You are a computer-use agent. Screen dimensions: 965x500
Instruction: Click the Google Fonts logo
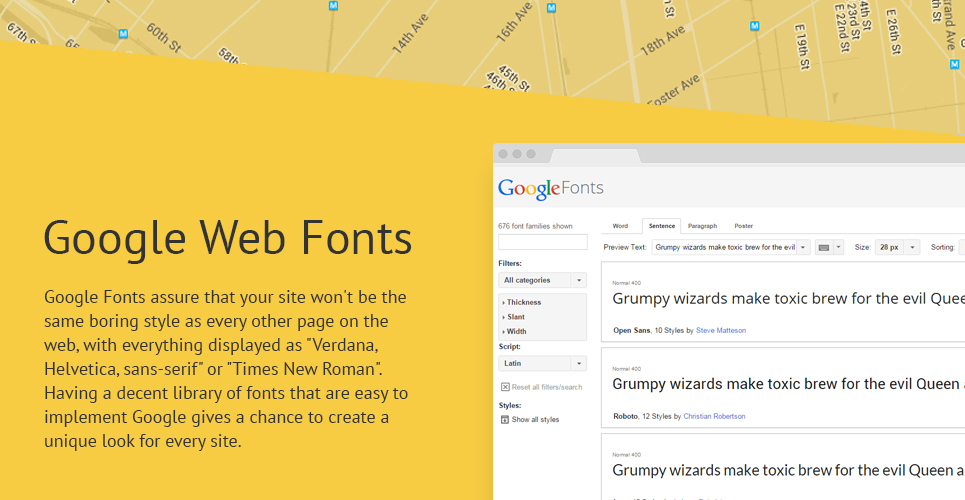click(551, 188)
